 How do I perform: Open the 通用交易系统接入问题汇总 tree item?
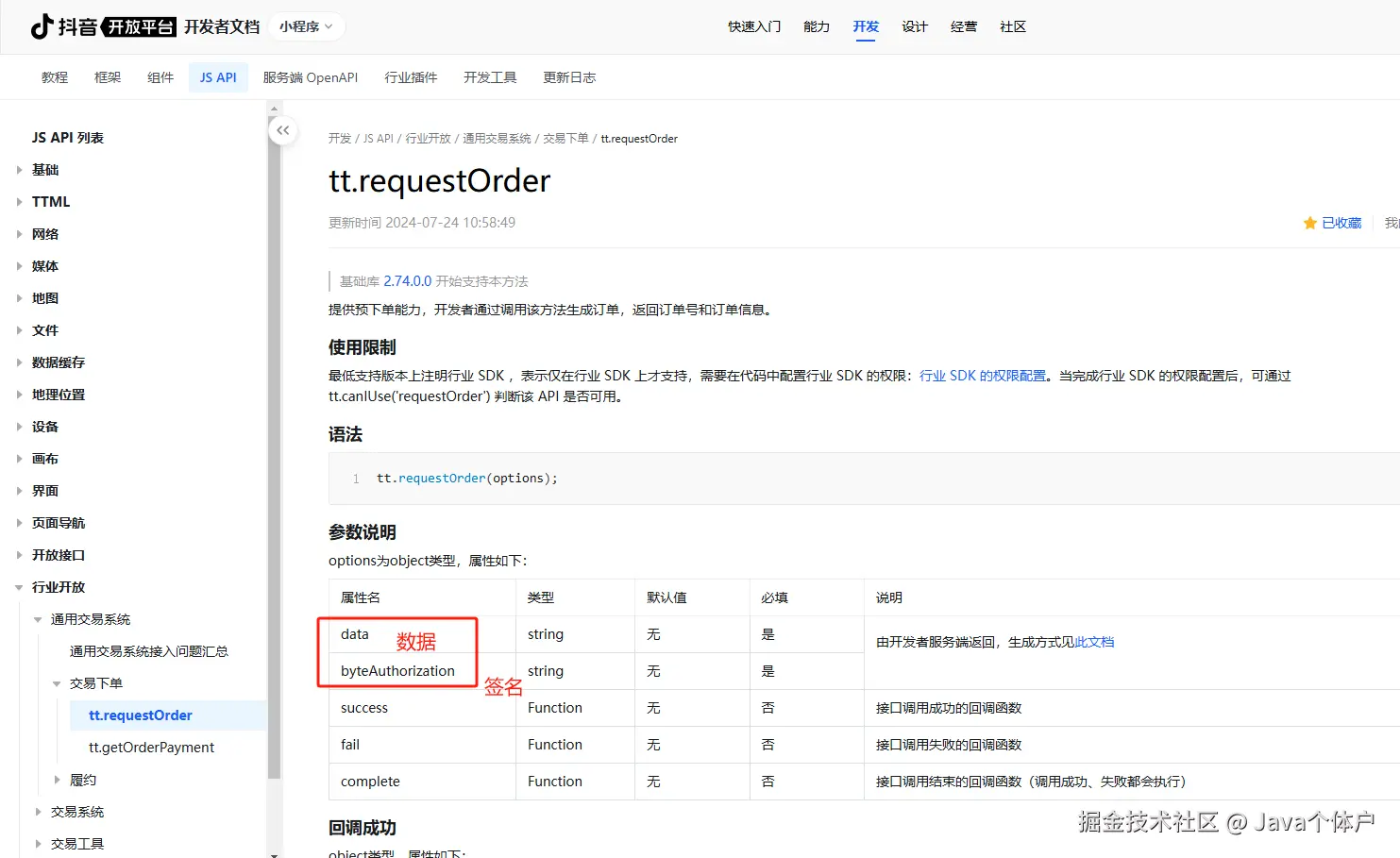click(x=149, y=651)
